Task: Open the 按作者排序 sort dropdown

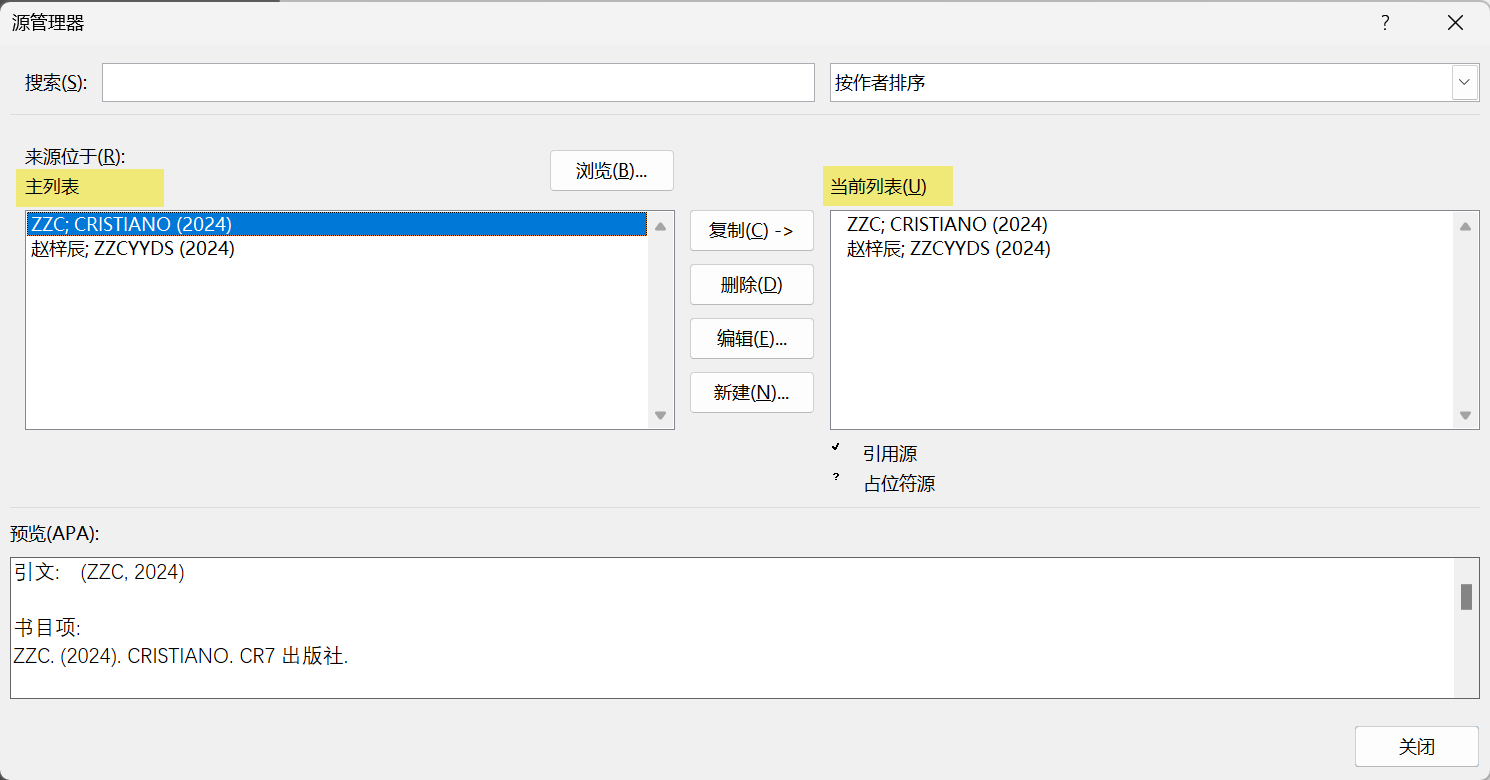Action: pyautogui.click(x=1154, y=83)
